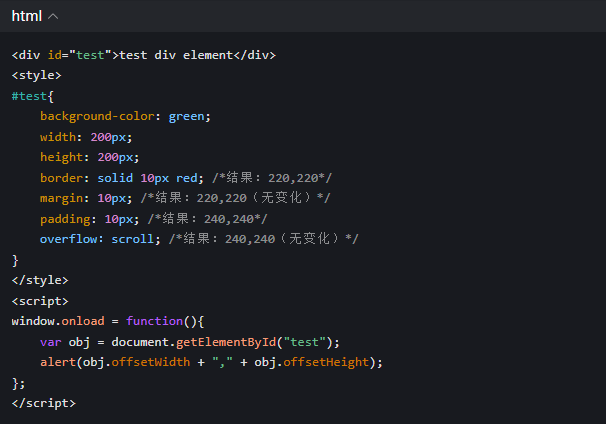Click the opening <script> tag

pos(40,301)
